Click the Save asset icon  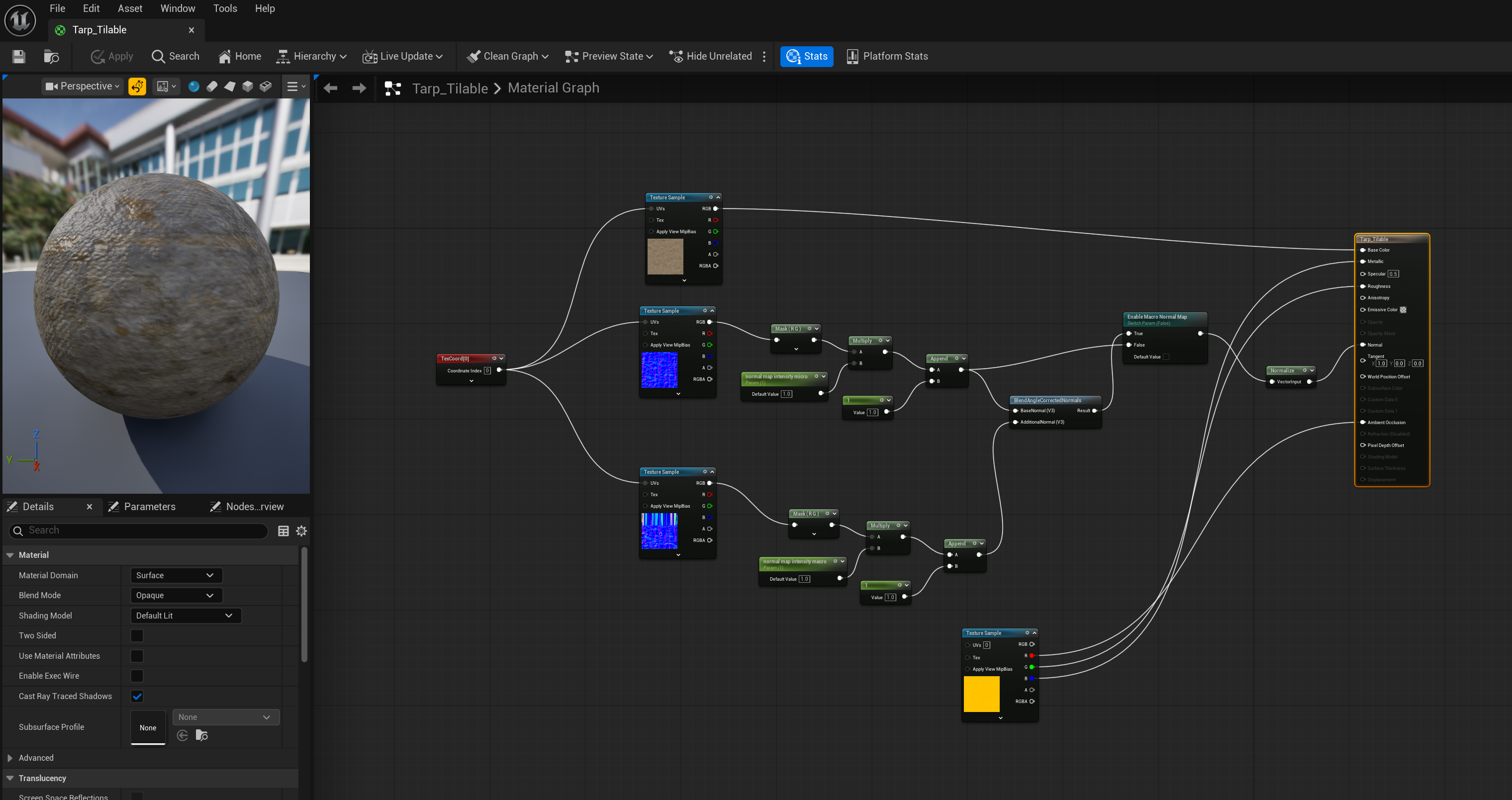point(19,56)
